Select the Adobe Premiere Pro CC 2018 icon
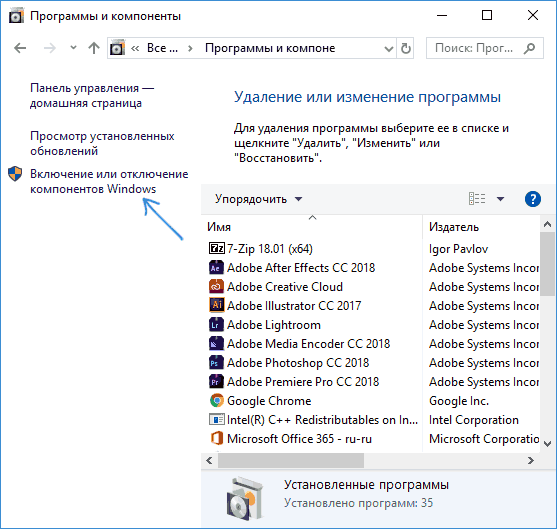The image size is (557, 529). point(216,382)
